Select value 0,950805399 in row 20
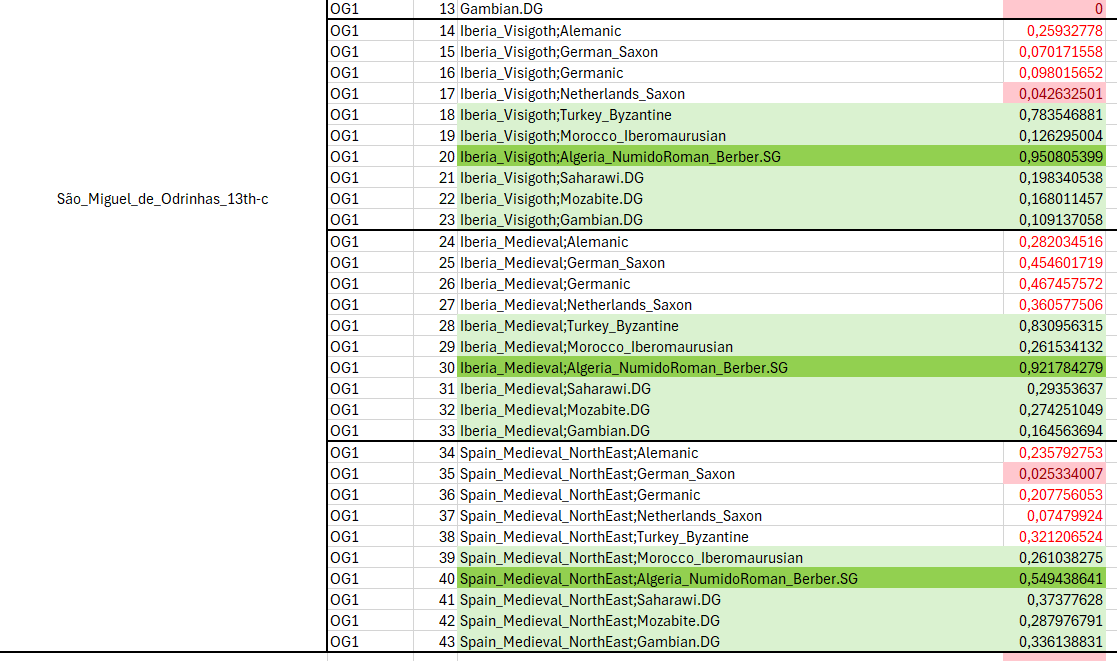This screenshot has height=661, width=1117. pyautogui.click(x=1054, y=157)
